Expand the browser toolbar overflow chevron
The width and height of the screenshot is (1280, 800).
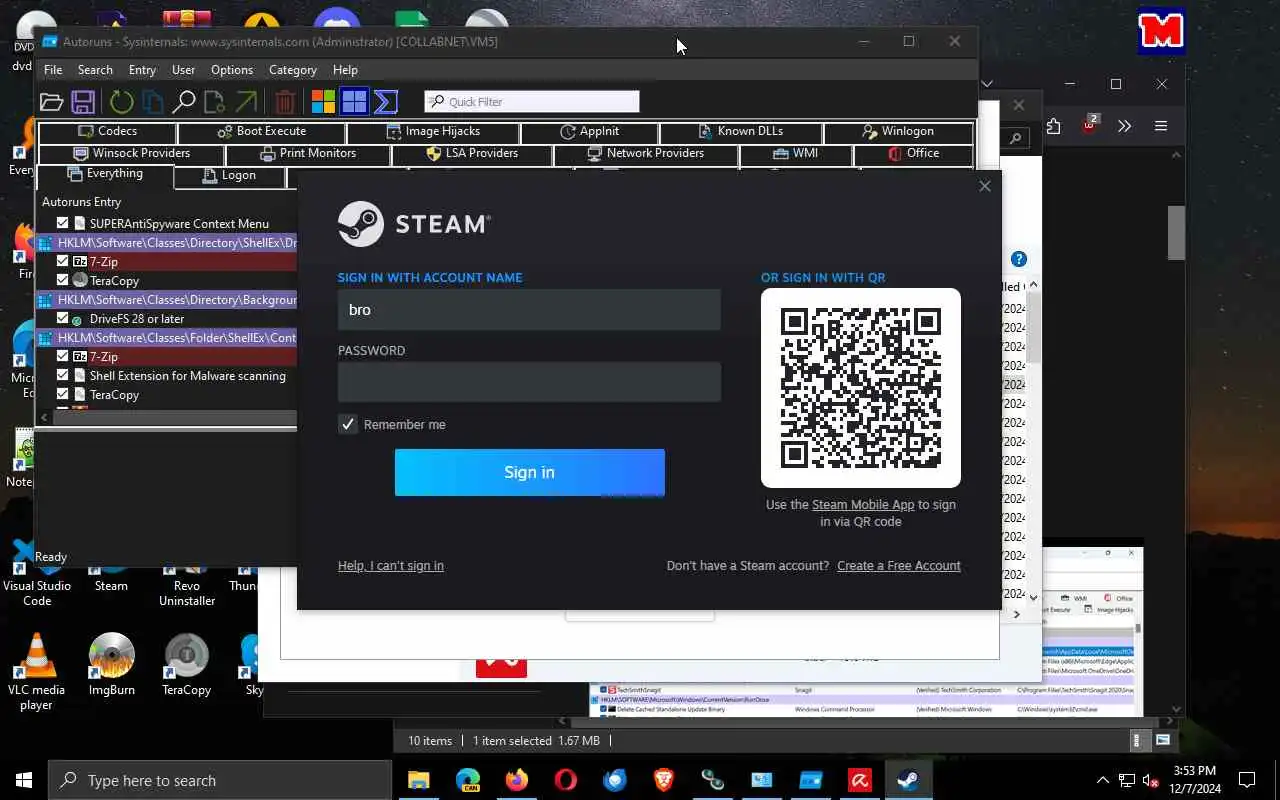[x=1125, y=126]
